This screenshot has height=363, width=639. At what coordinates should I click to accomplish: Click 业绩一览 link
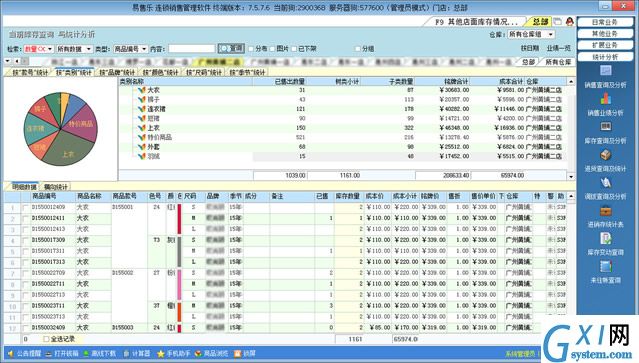click(559, 48)
